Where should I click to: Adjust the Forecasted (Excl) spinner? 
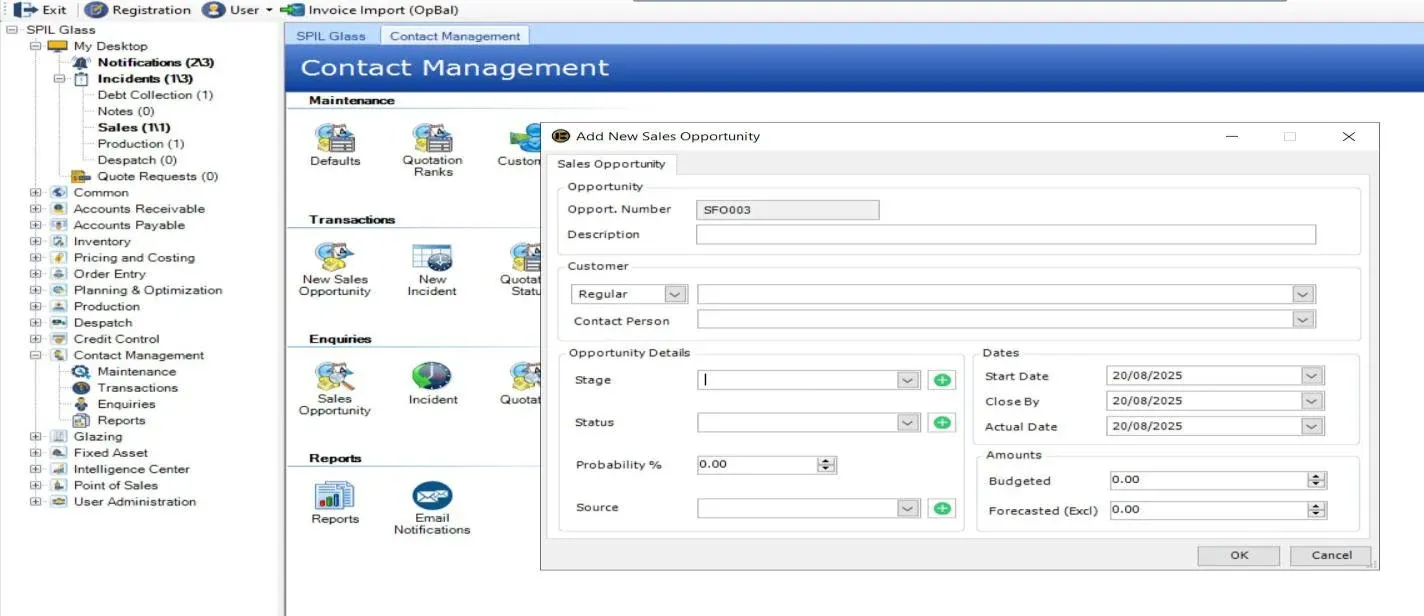(1317, 510)
